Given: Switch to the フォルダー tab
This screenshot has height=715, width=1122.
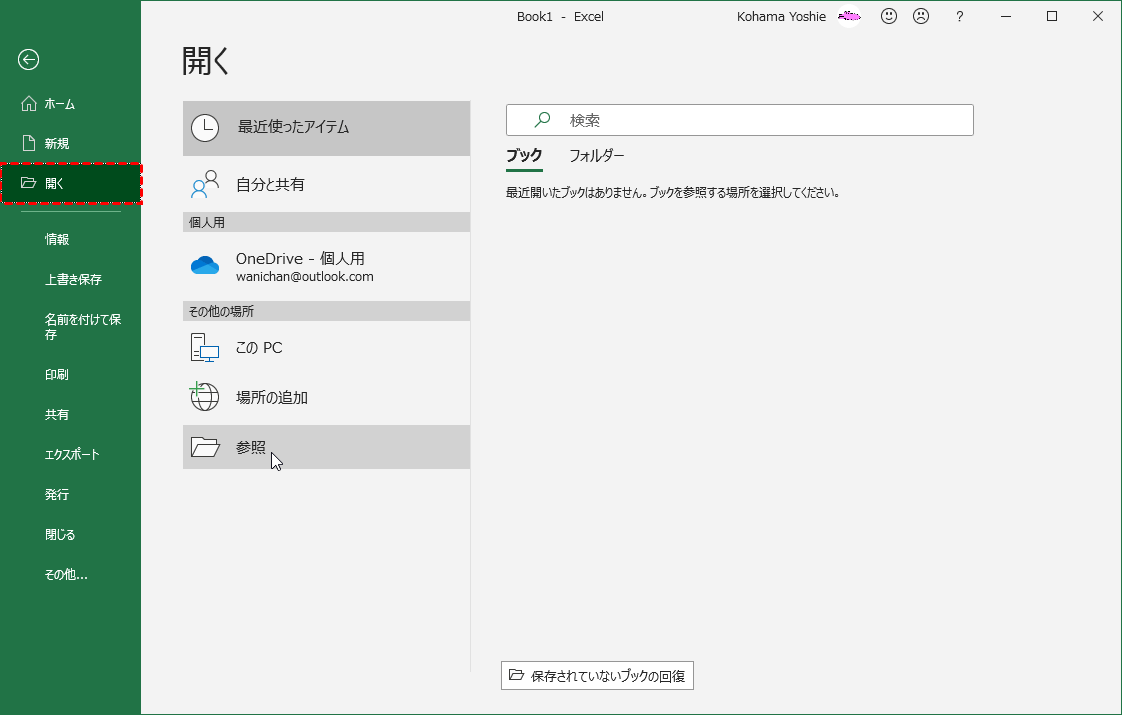Looking at the screenshot, I should click(596, 156).
